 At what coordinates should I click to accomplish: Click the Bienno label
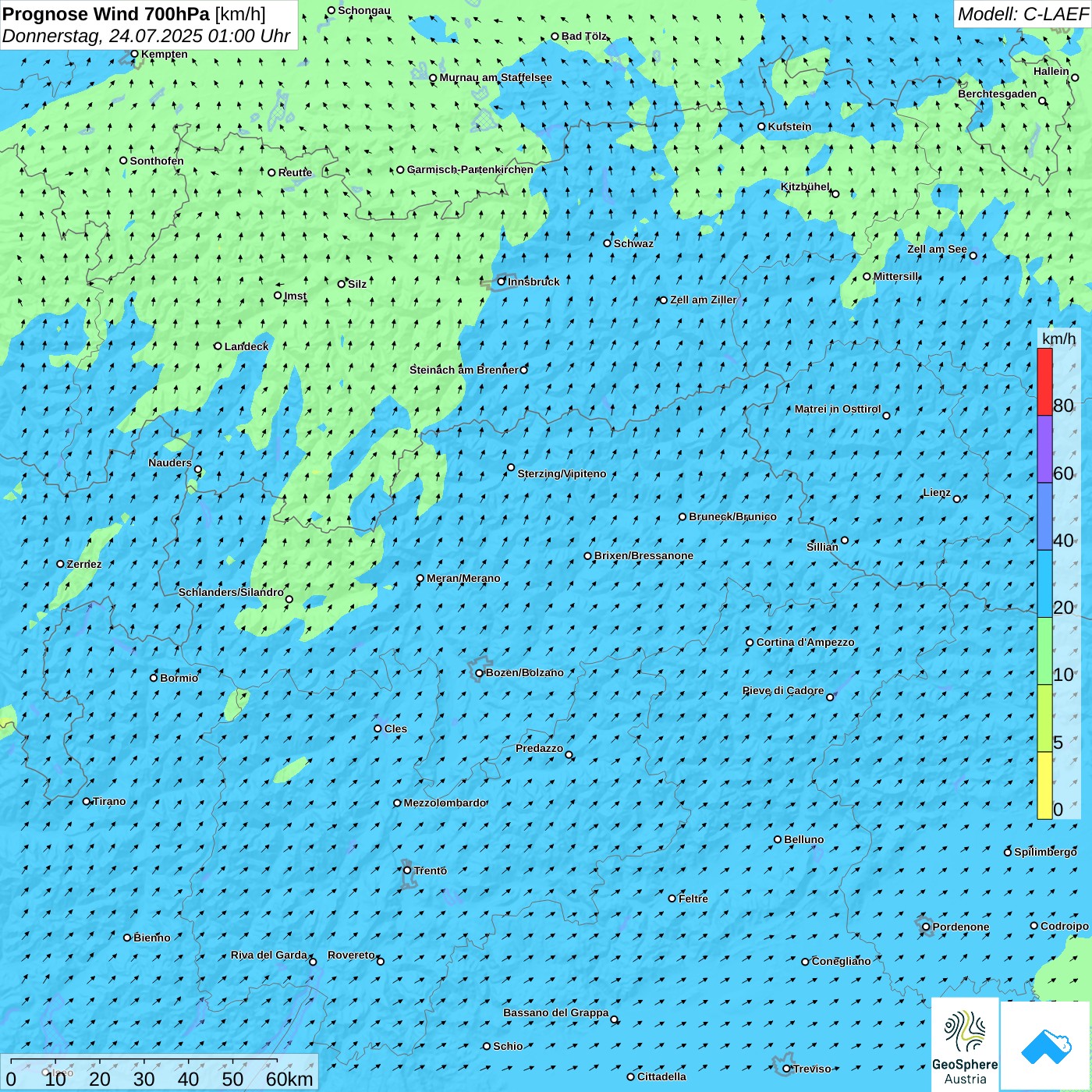(151, 938)
